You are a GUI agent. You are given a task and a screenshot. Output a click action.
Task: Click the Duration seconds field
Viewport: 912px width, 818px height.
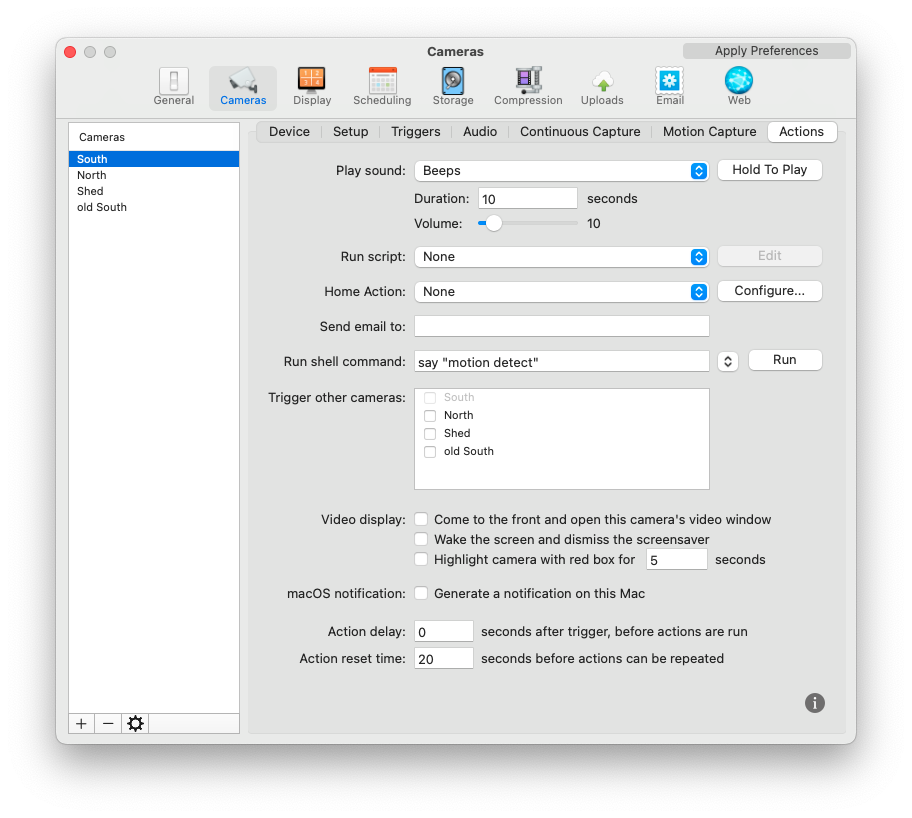point(527,198)
